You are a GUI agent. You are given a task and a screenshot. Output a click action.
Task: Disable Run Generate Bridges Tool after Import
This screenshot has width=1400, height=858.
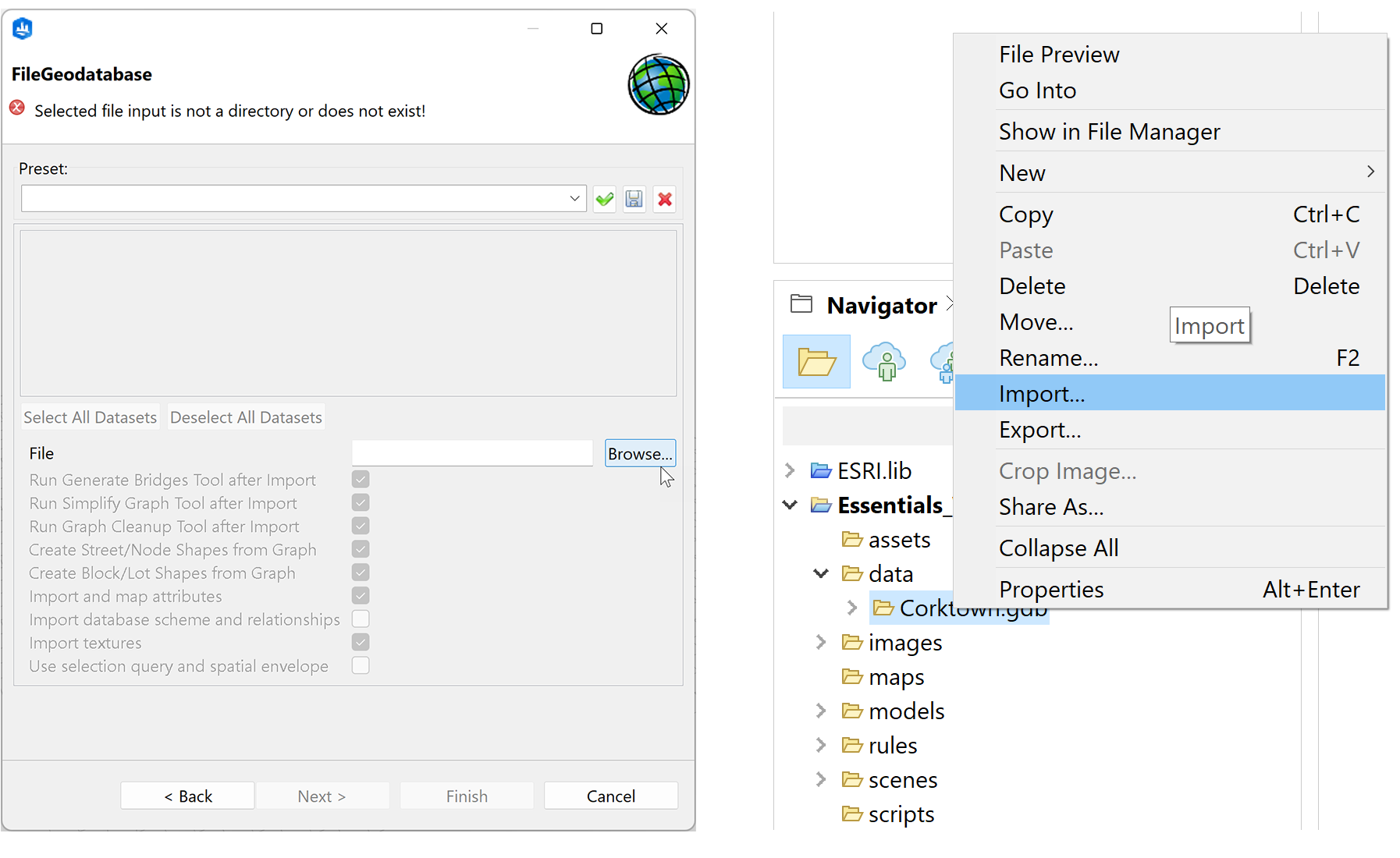(360, 479)
